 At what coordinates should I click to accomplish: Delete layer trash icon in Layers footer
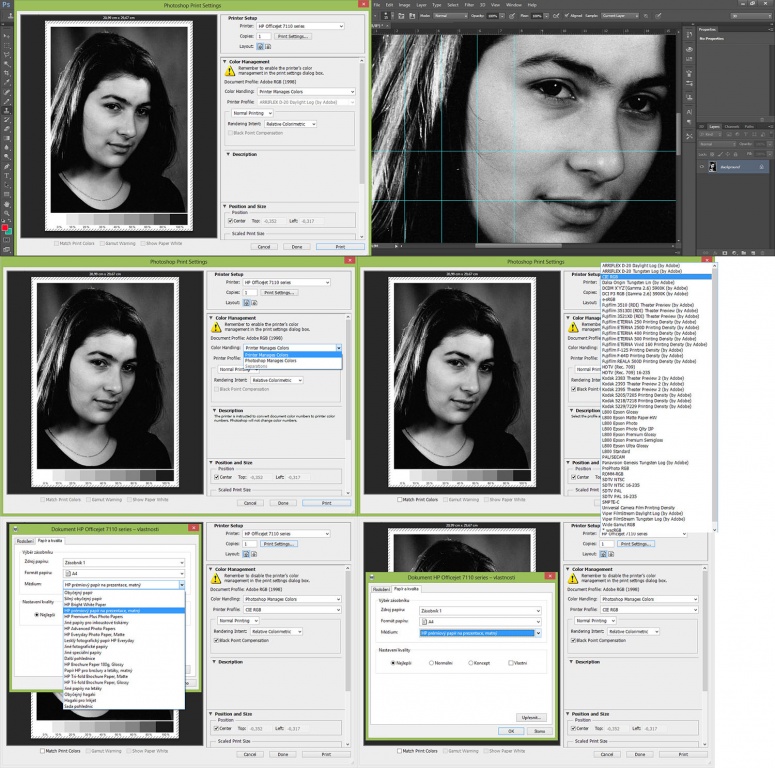[x=762, y=253]
